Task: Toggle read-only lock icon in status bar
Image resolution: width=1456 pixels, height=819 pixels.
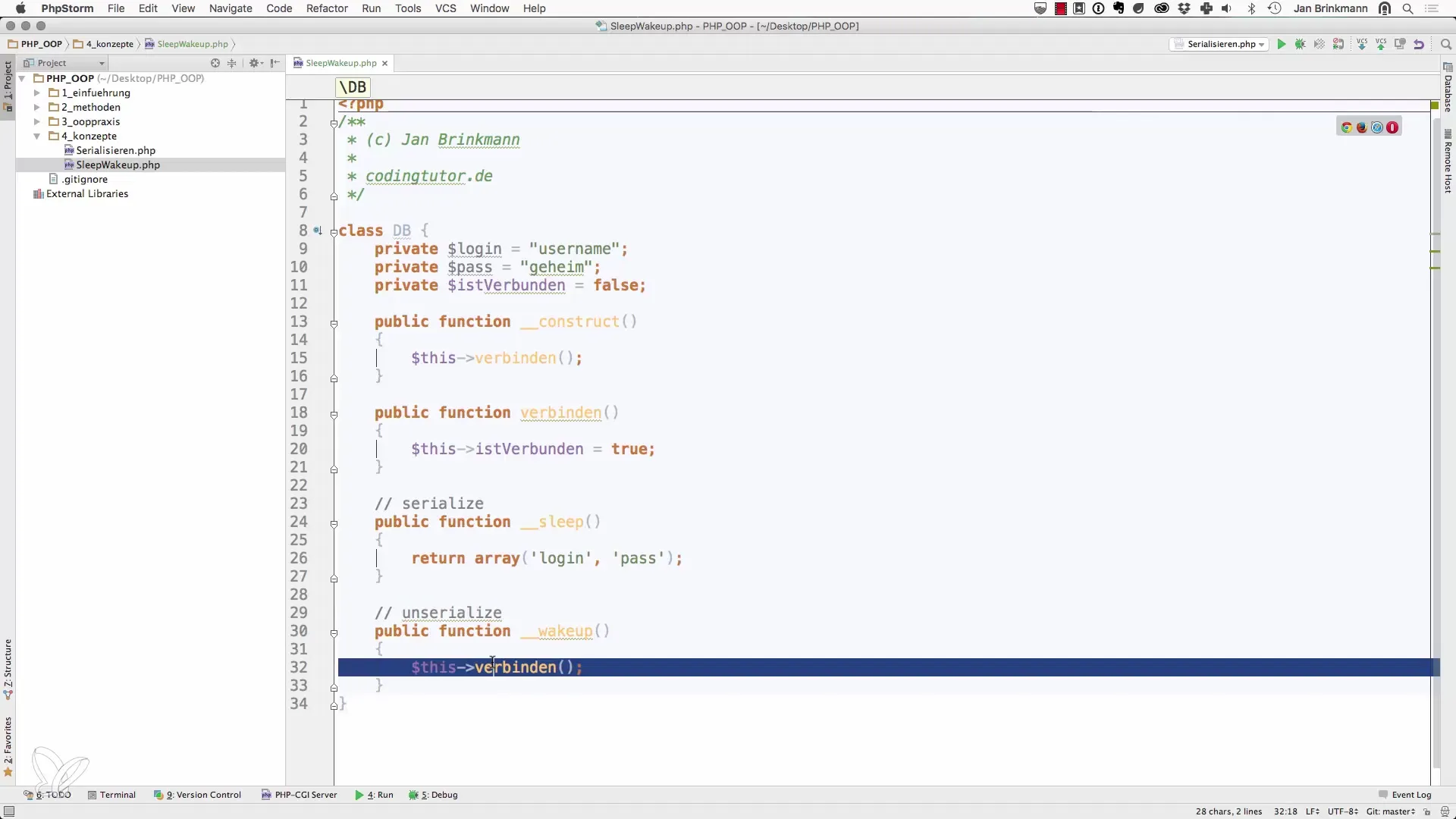Action: tap(1427, 811)
